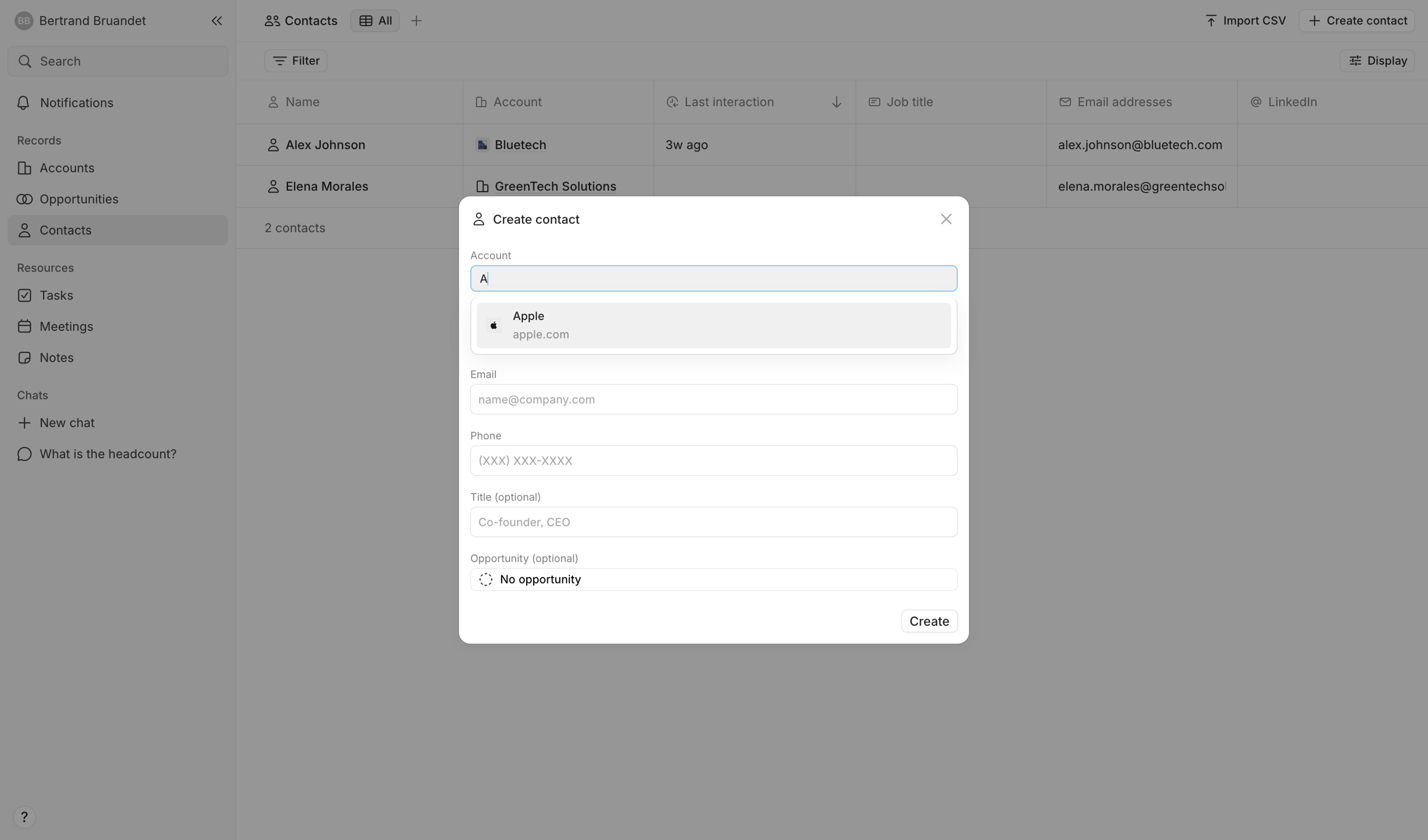Open the No opportunity dropdown

click(713, 579)
